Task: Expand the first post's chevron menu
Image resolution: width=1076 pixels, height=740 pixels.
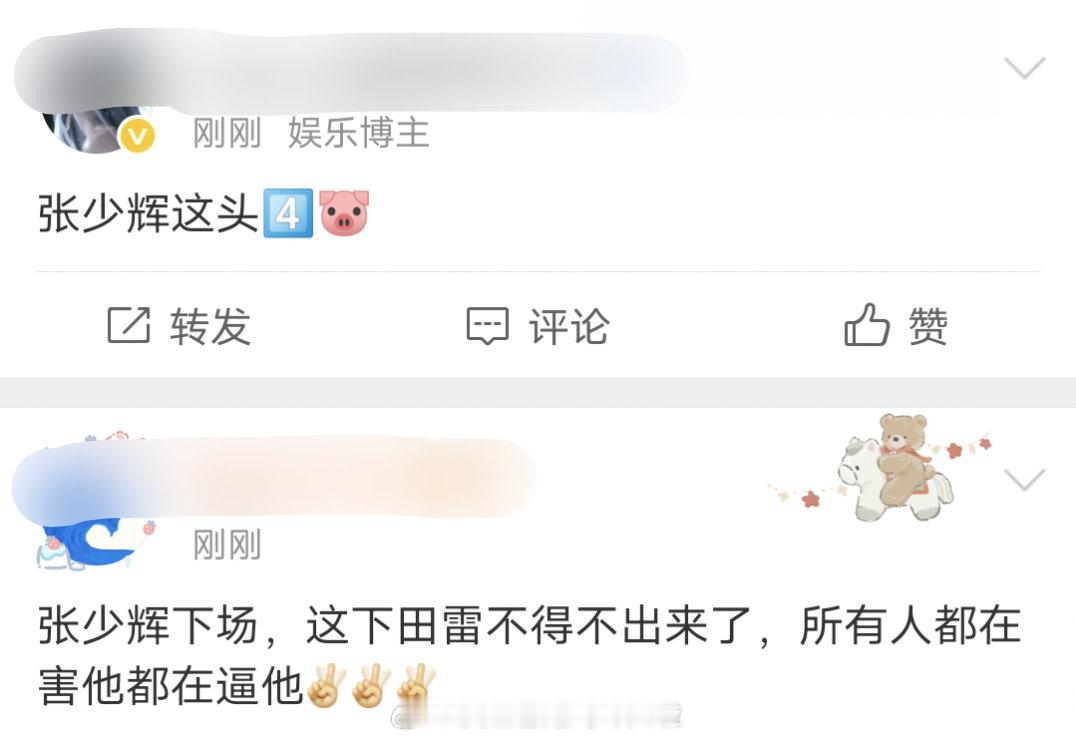Action: tap(1025, 67)
